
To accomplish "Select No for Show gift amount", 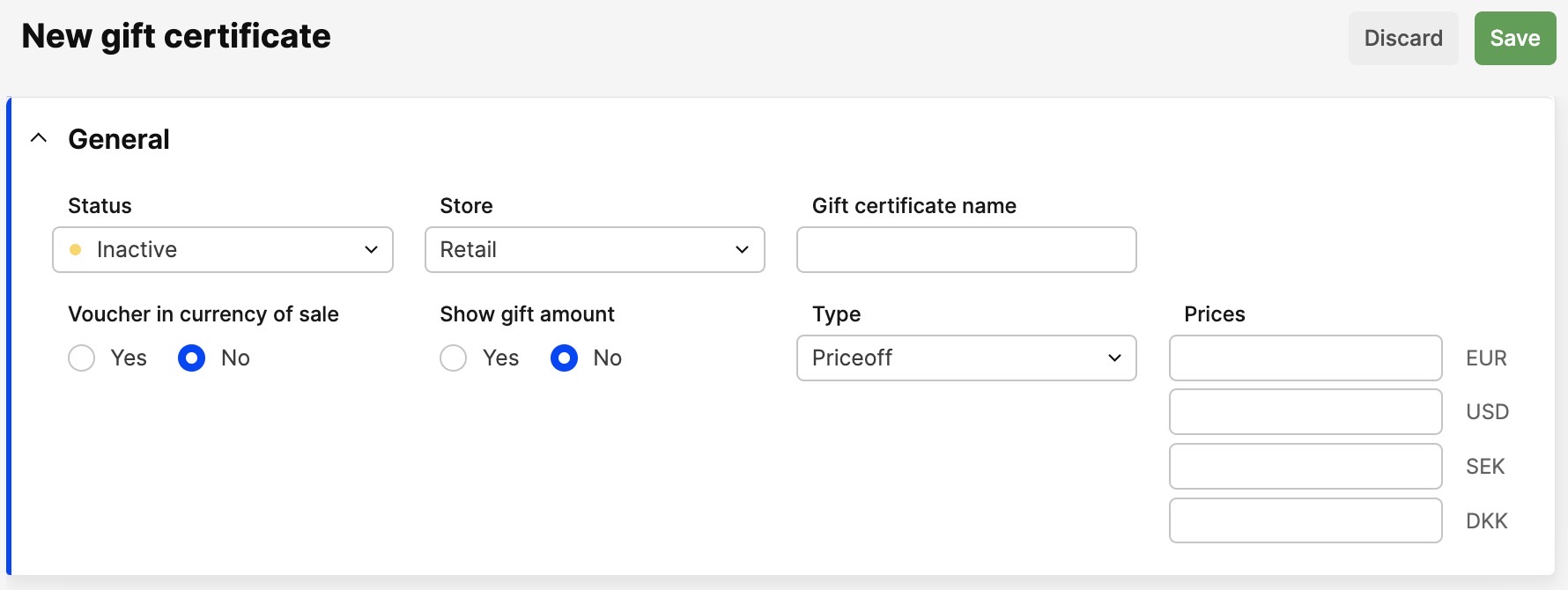I will pyautogui.click(x=564, y=358).
